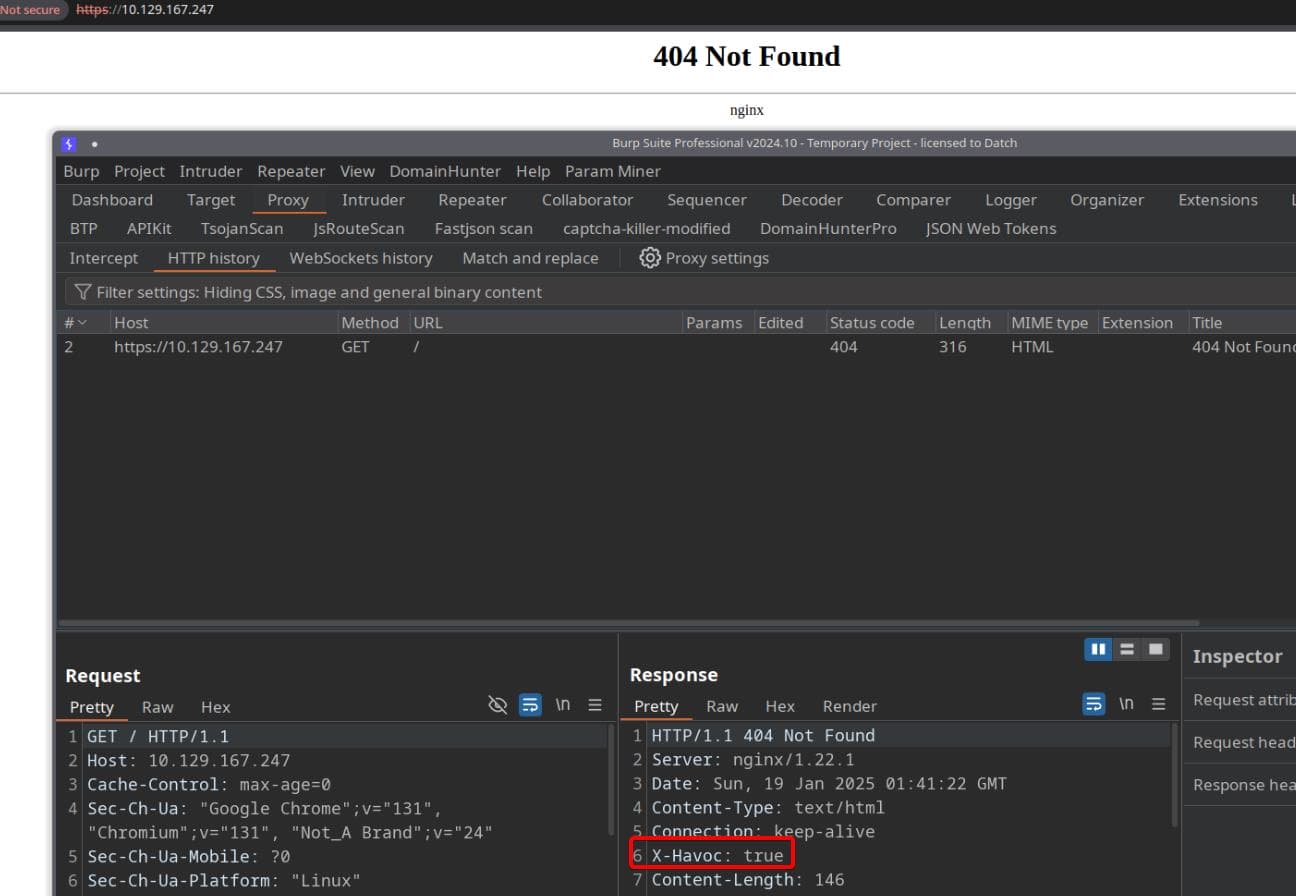Screen dimensions: 1296x896
Task: Open the JsRouteScan tab
Action: [x=359, y=228]
